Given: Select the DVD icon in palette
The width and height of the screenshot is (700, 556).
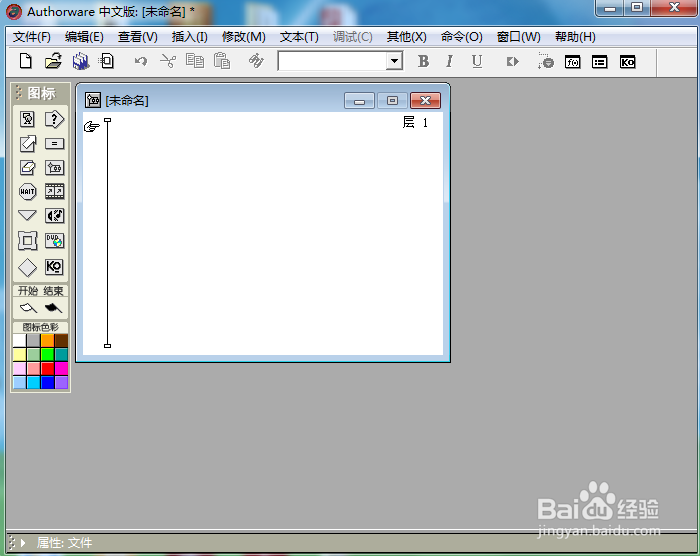Looking at the screenshot, I should click(x=54, y=241).
